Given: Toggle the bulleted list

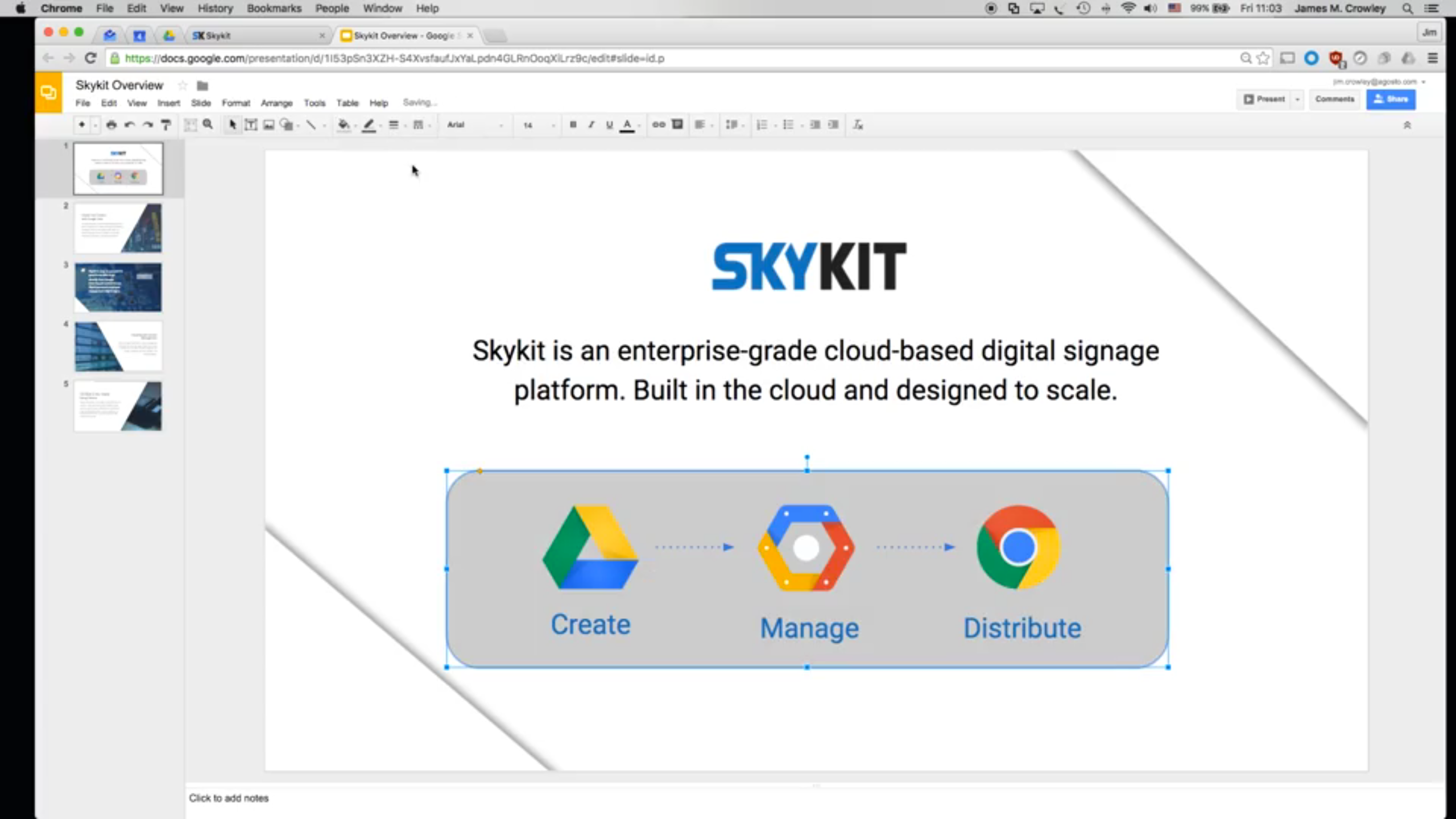Looking at the screenshot, I should coord(789,125).
